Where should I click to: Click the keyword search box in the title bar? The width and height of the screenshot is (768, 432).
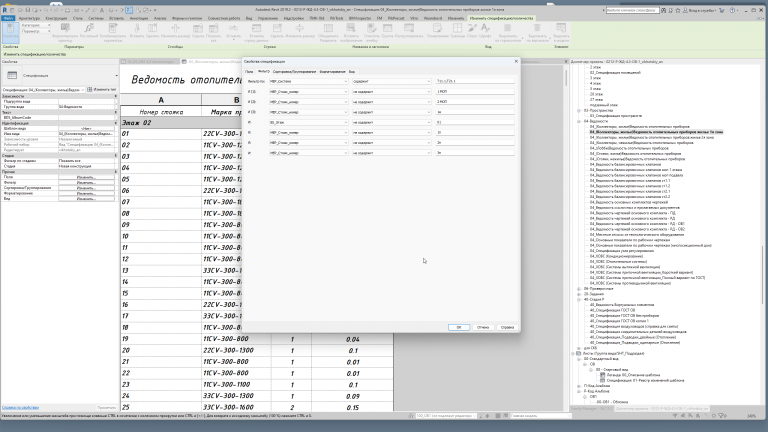[x=632, y=10]
